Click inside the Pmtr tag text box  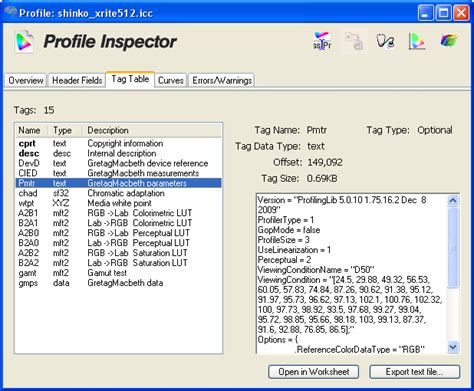click(x=351, y=273)
